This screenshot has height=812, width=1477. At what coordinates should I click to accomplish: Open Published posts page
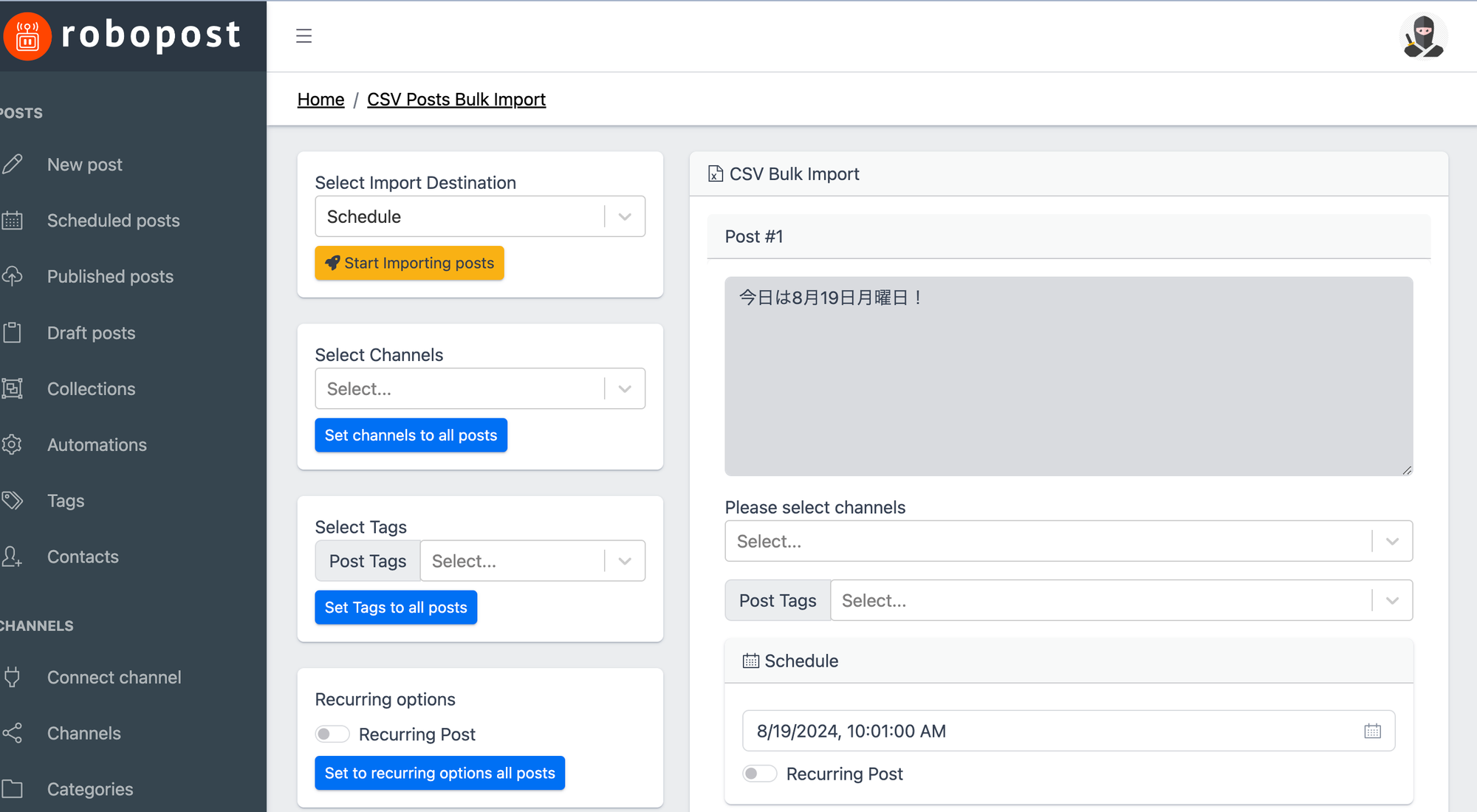(x=110, y=276)
